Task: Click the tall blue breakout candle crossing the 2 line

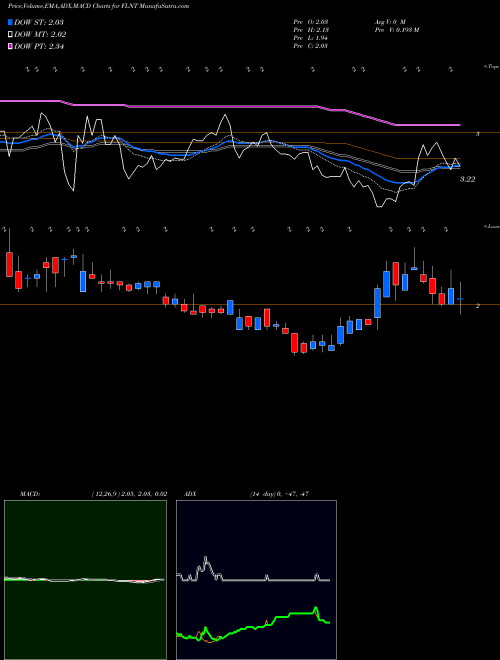Action: (378, 303)
